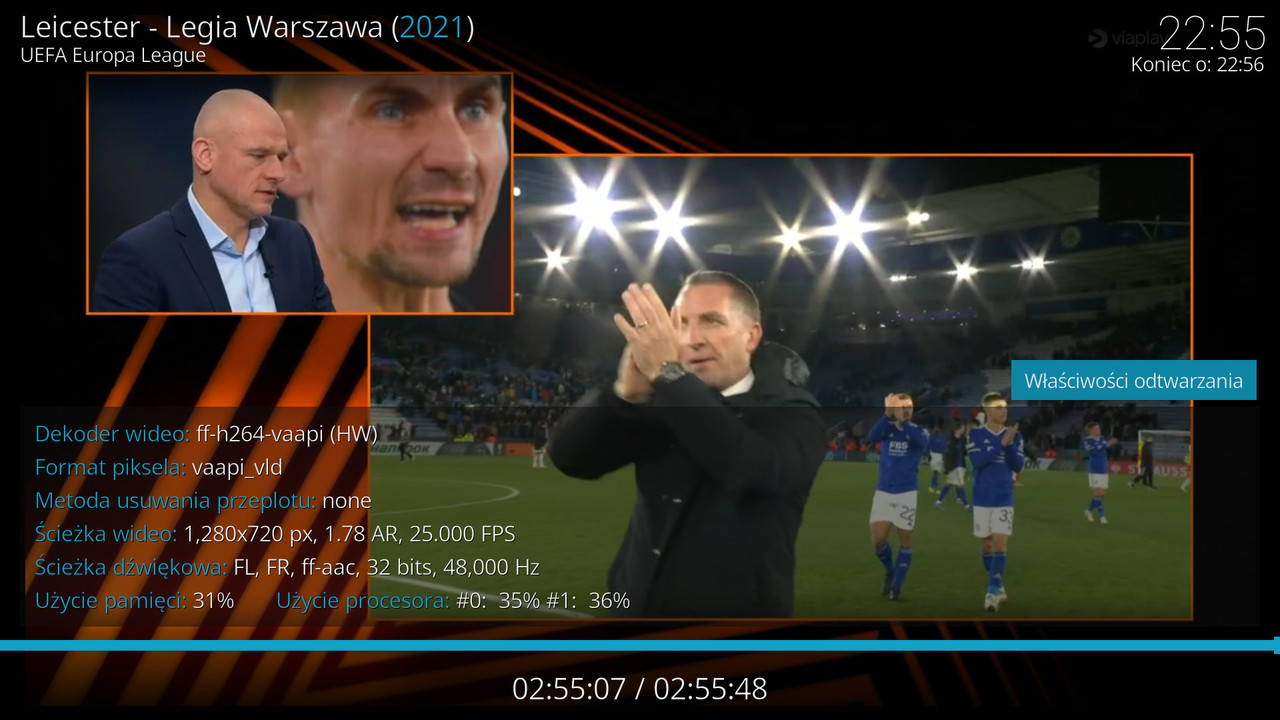Click the Ścieżka dźwiękowa audio row
The height and width of the screenshot is (720, 1280).
pos(287,567)
